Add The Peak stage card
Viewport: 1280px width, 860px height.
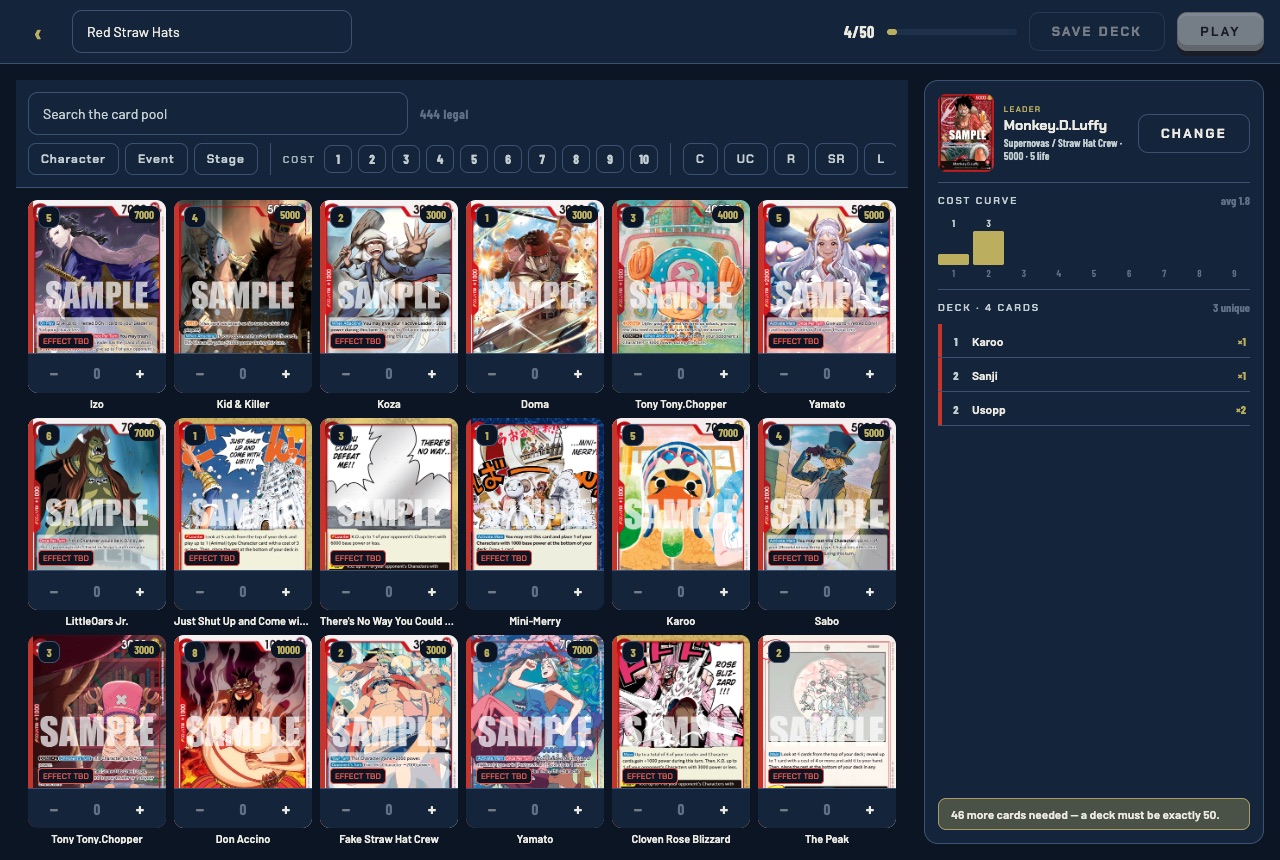point(870,809)
